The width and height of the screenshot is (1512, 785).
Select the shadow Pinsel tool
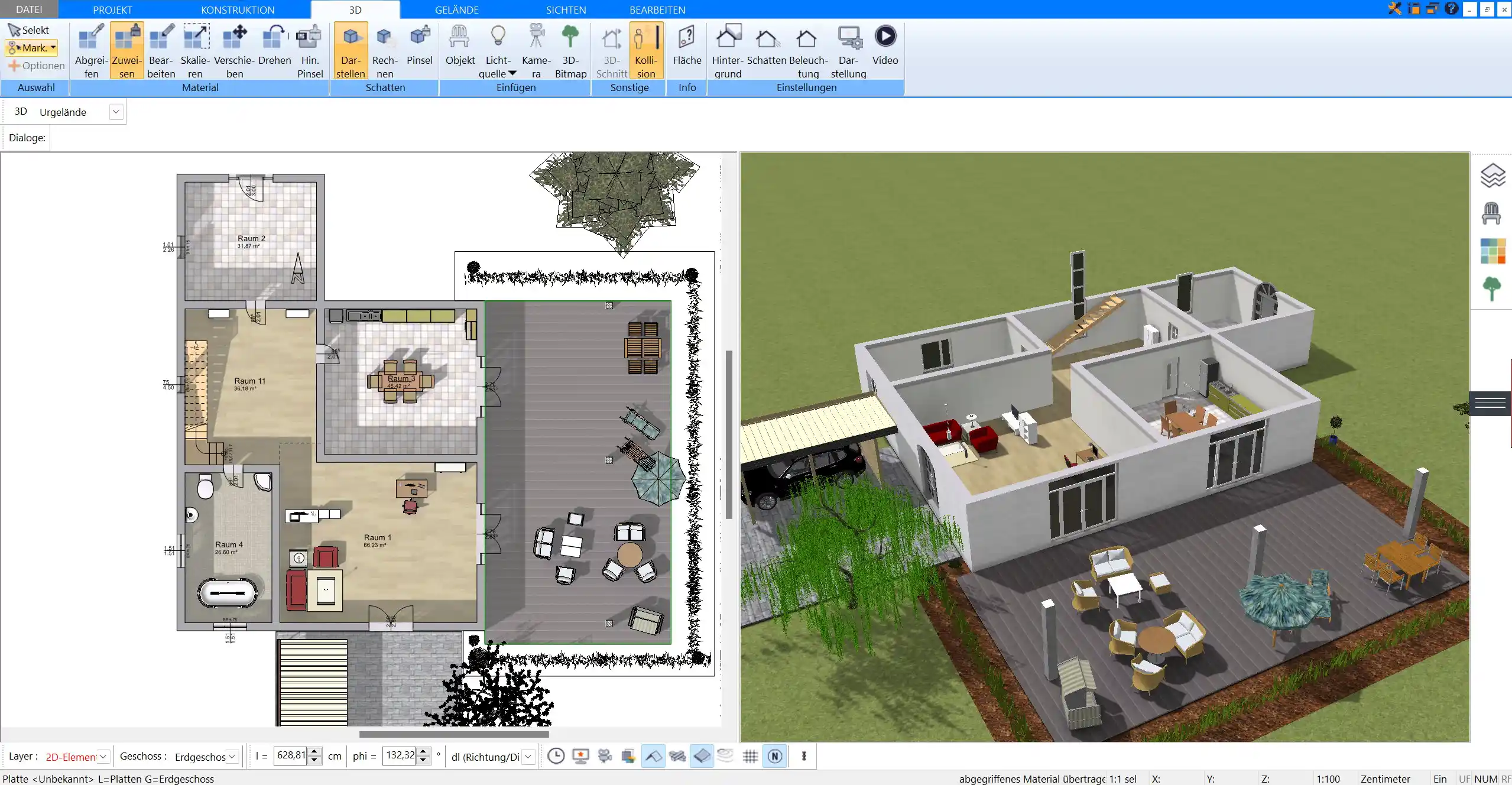(x=419, y=45)
